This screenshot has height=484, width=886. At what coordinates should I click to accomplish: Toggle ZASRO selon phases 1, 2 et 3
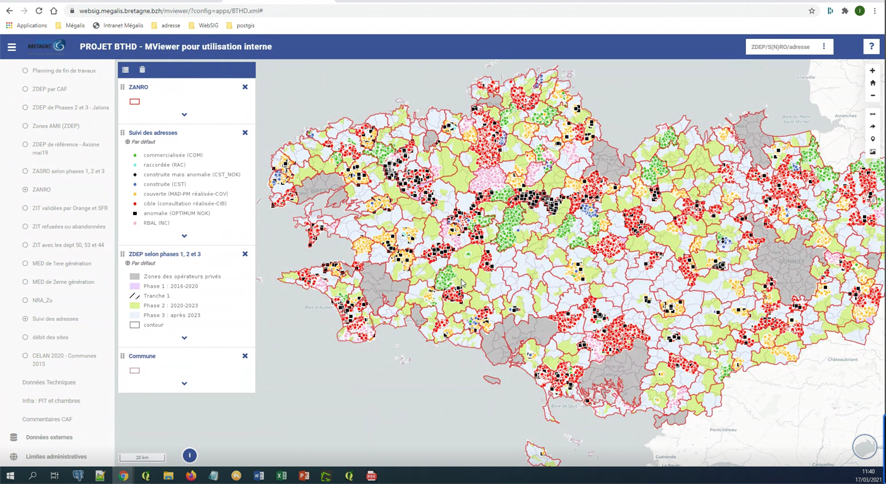25,171
